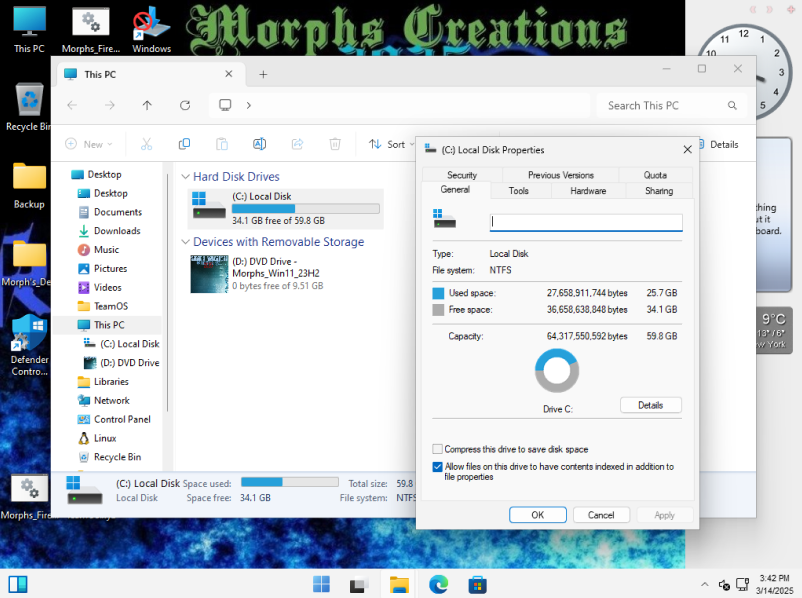The width and height of the screenshot is (802, 598).
Task: Open the Widgets button in taskbar
Action: point(18,584)
